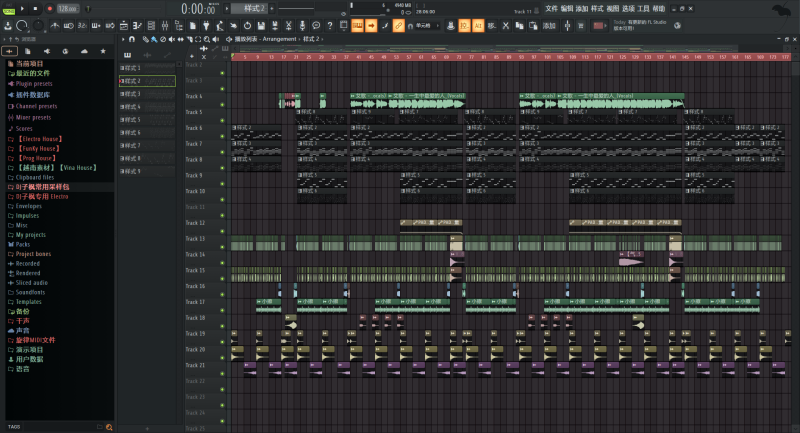Open the 文件 menu
This screenshot has width=800, height=433.
click(x=552, y=9)
